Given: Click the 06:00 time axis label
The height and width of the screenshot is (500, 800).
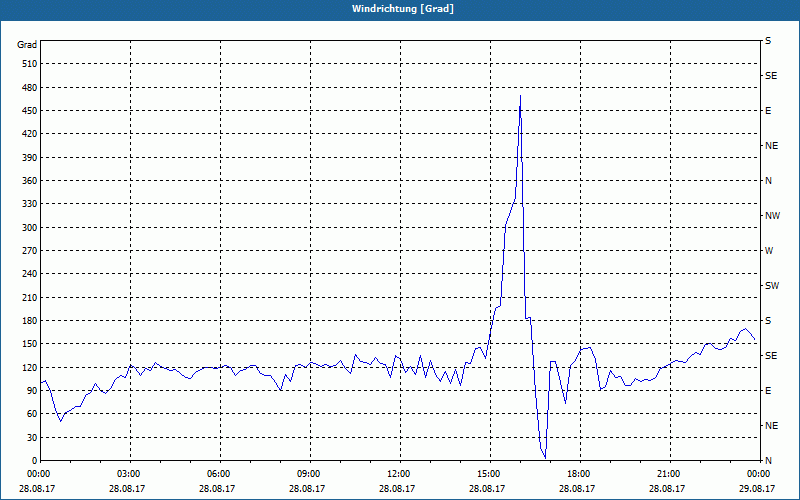Looking at the screenshot, I should pos(220,474).
